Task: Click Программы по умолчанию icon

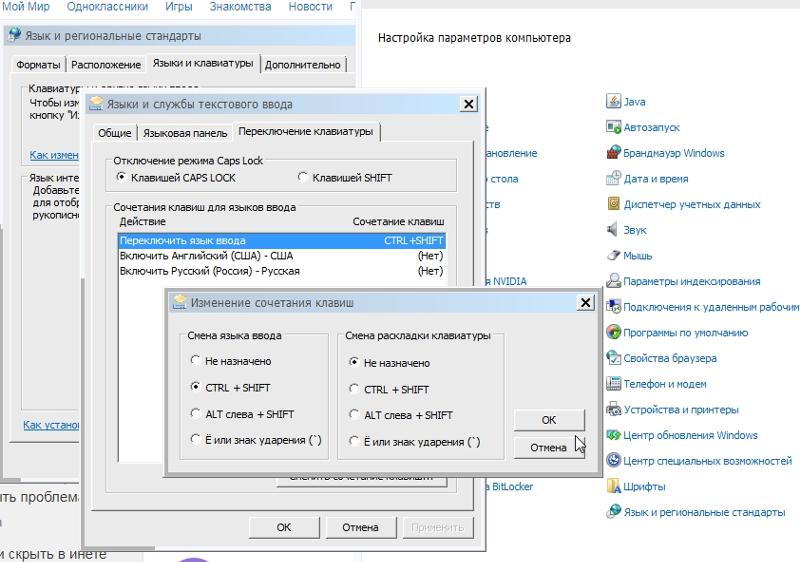Action: (613, 332)
